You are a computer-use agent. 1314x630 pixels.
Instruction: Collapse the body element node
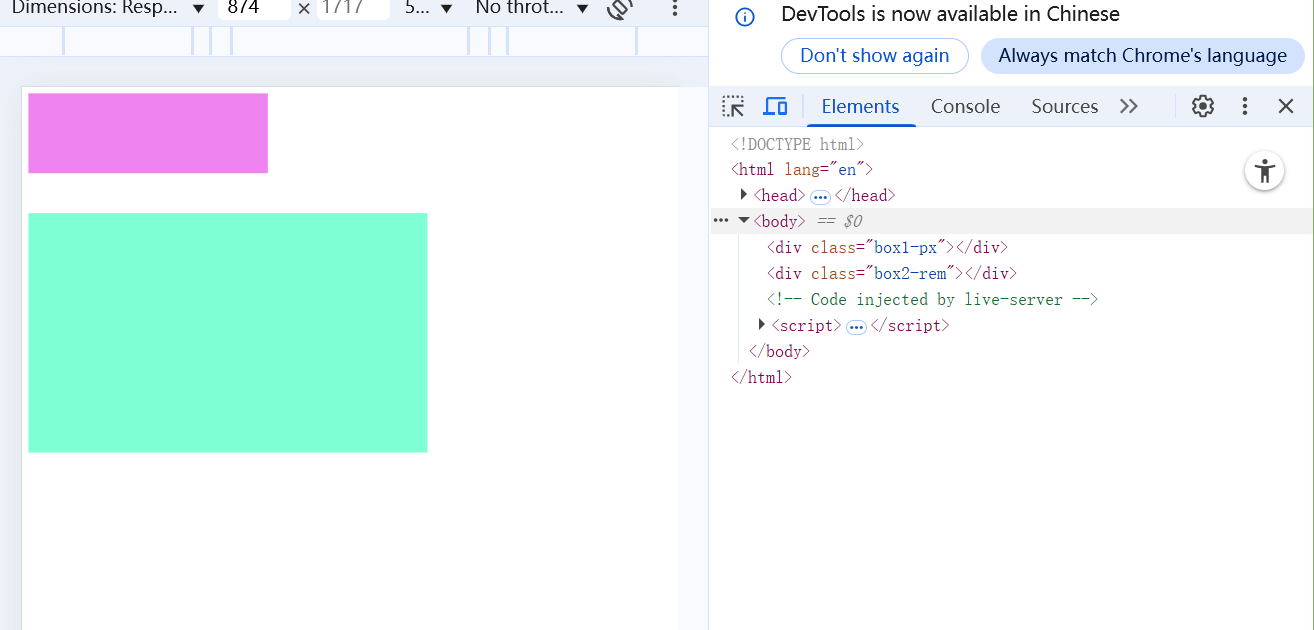[x=743, y=220]
